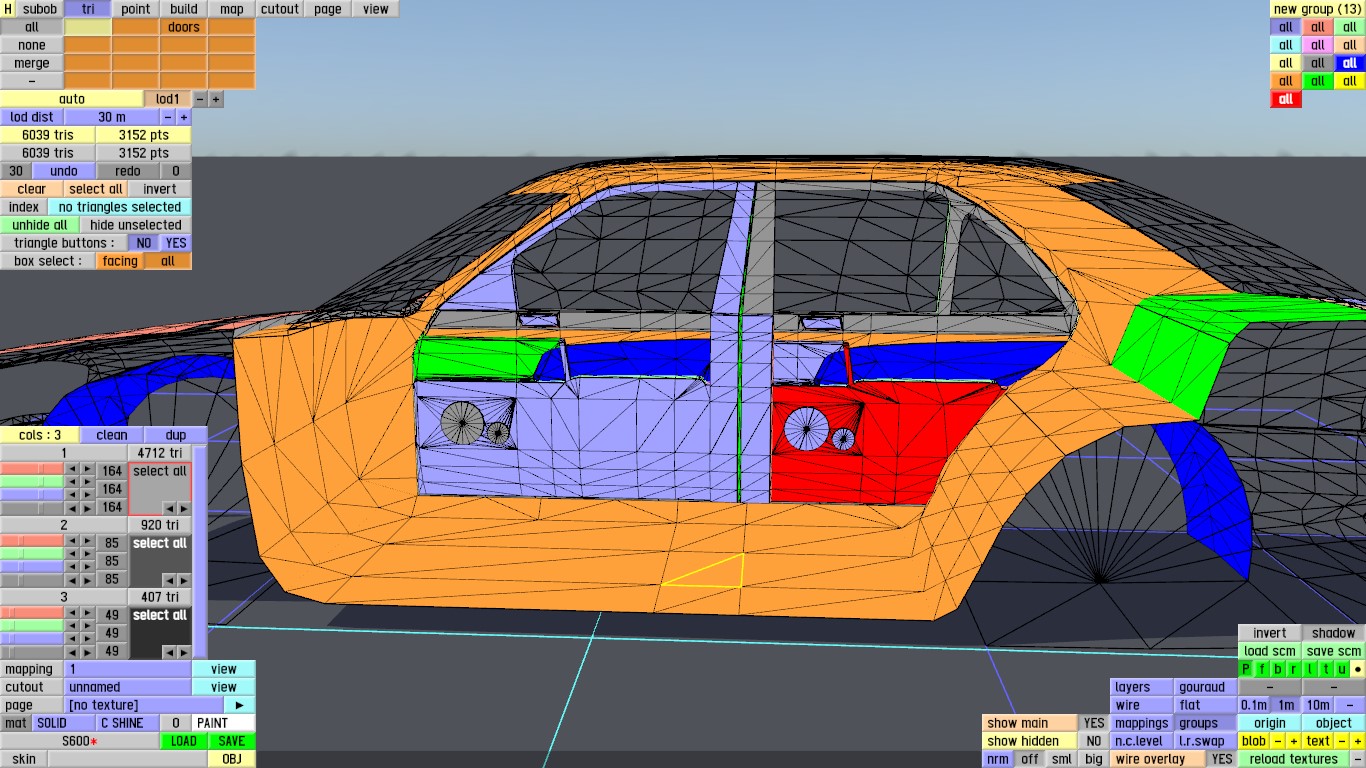Open the mapping selector showing 1
1366x768 pixels.
[x=128, y=669]
